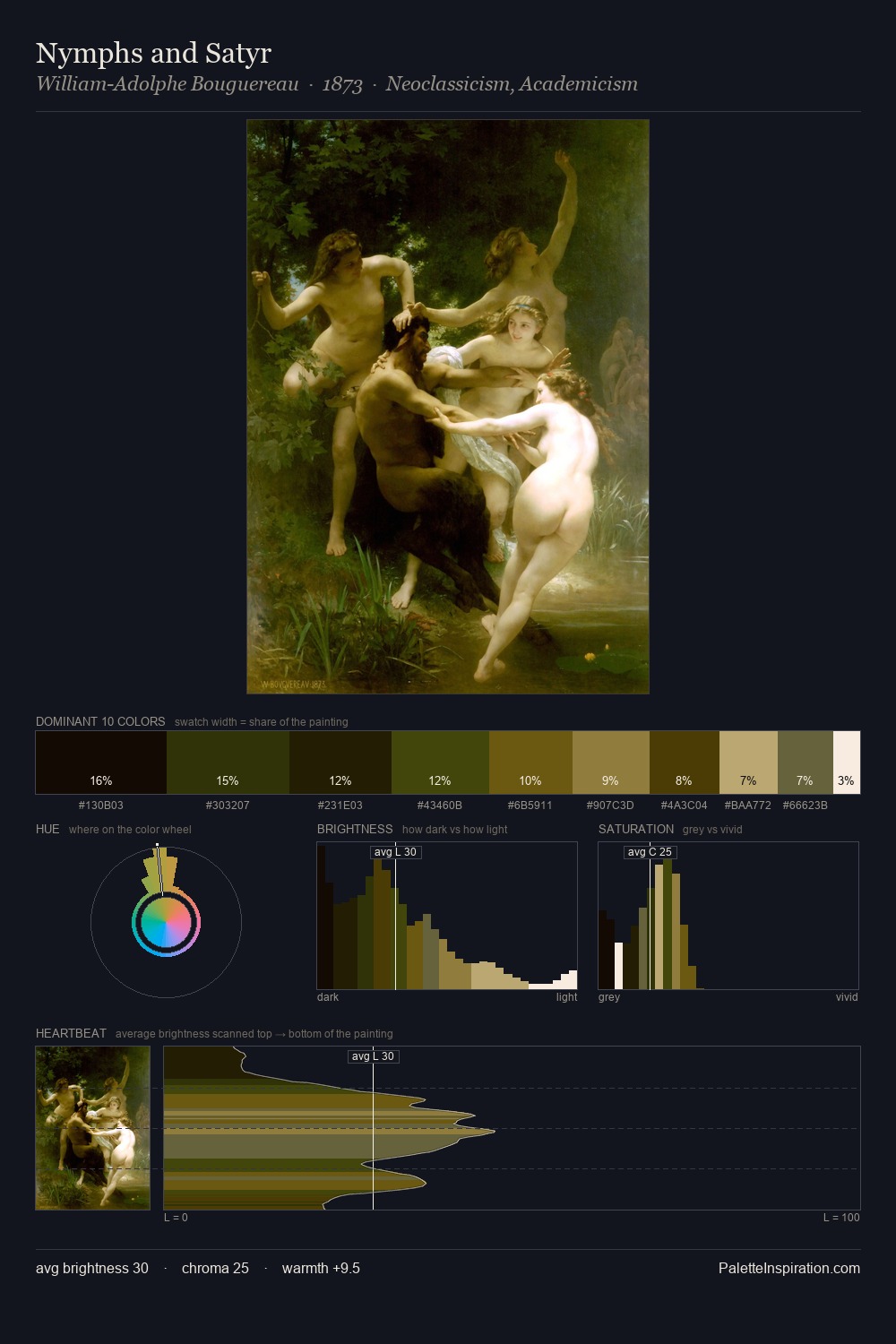
Task: Choose the #907C3D tan swatch
Action: click(610, 762)
